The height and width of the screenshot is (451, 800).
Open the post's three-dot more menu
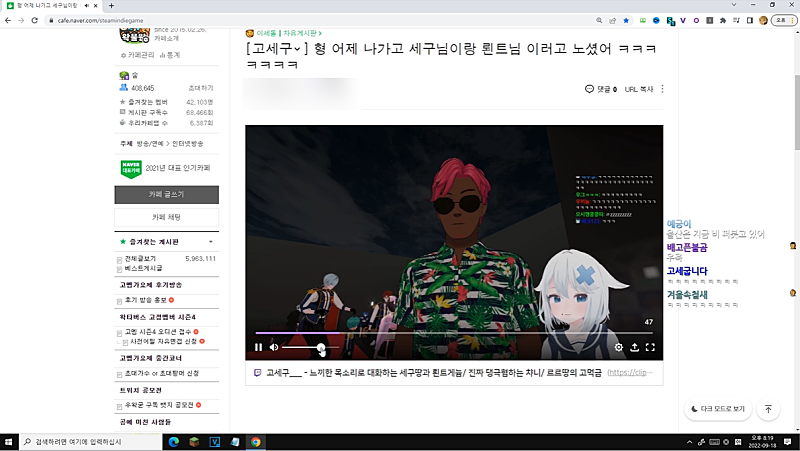[662, 89]
